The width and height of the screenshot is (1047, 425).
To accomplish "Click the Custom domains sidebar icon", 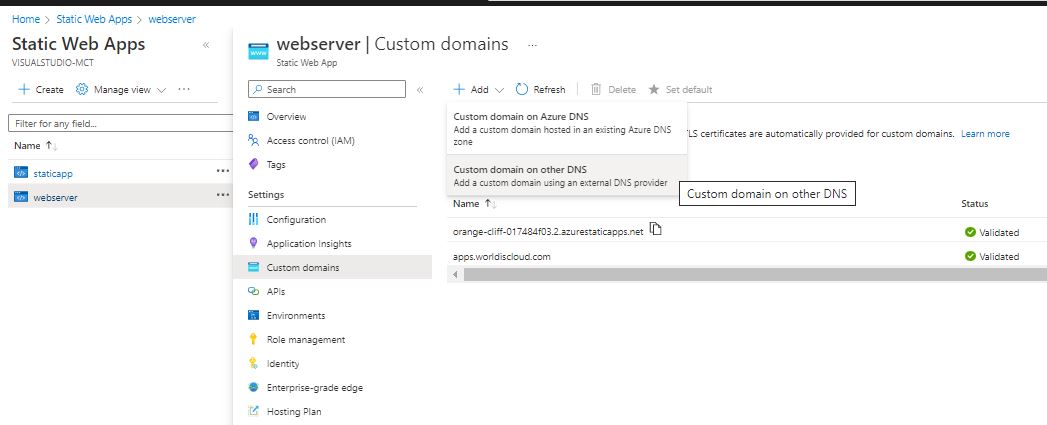I will coord(253,267).
